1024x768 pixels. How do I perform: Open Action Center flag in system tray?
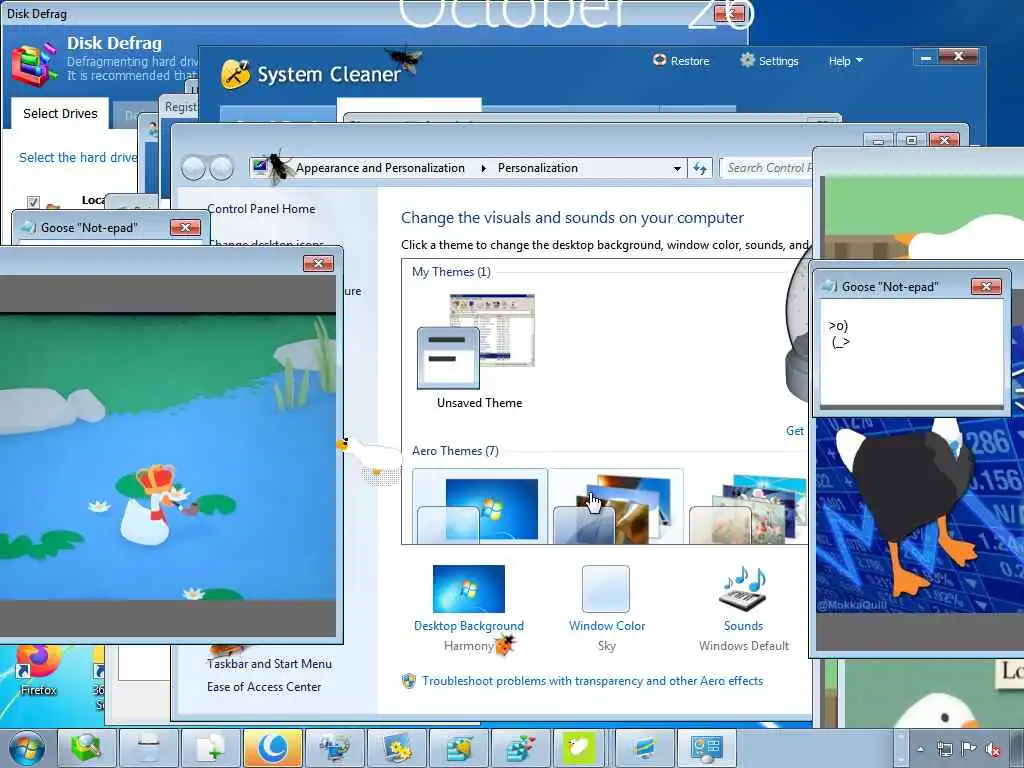(968, 749)
